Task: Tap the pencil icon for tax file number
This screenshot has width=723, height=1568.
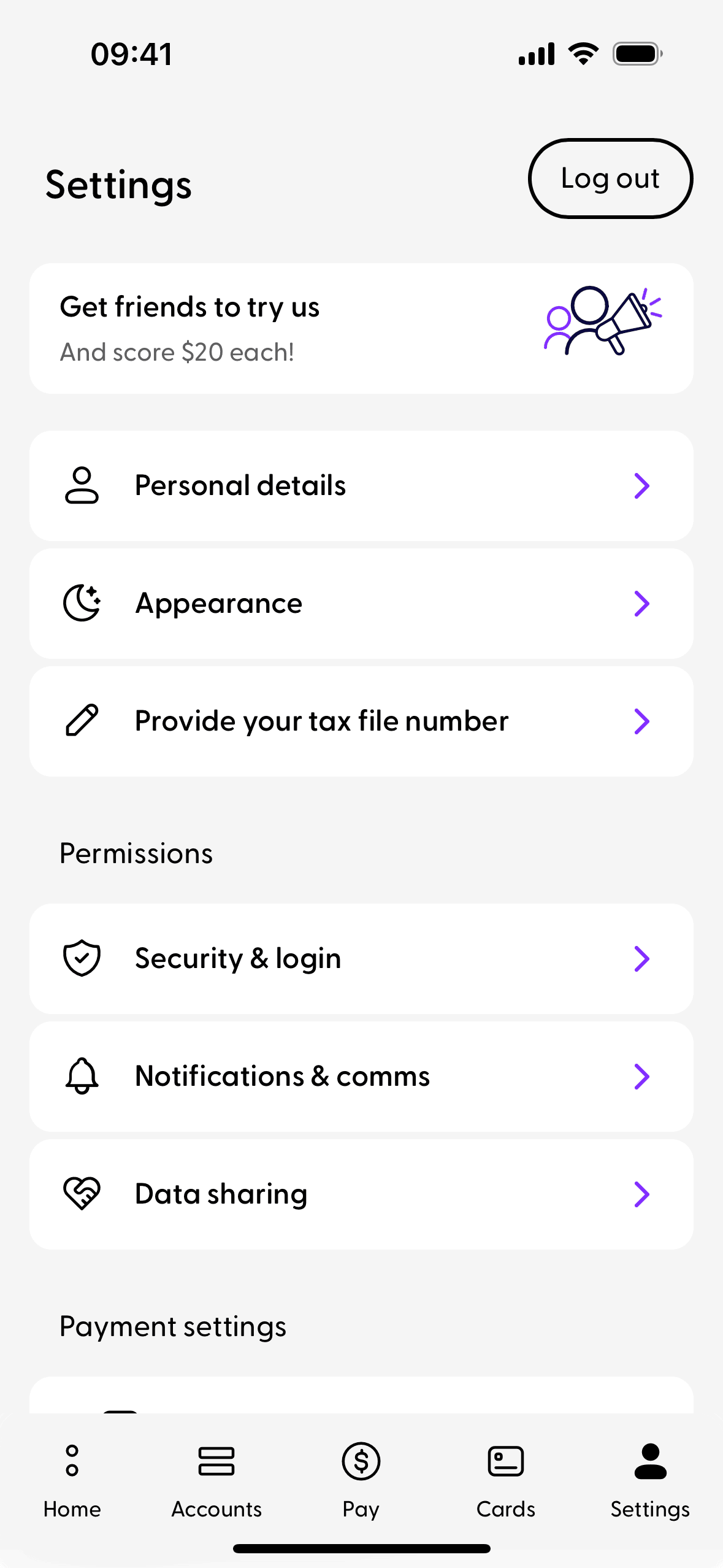Action: (x=82, y=721)
